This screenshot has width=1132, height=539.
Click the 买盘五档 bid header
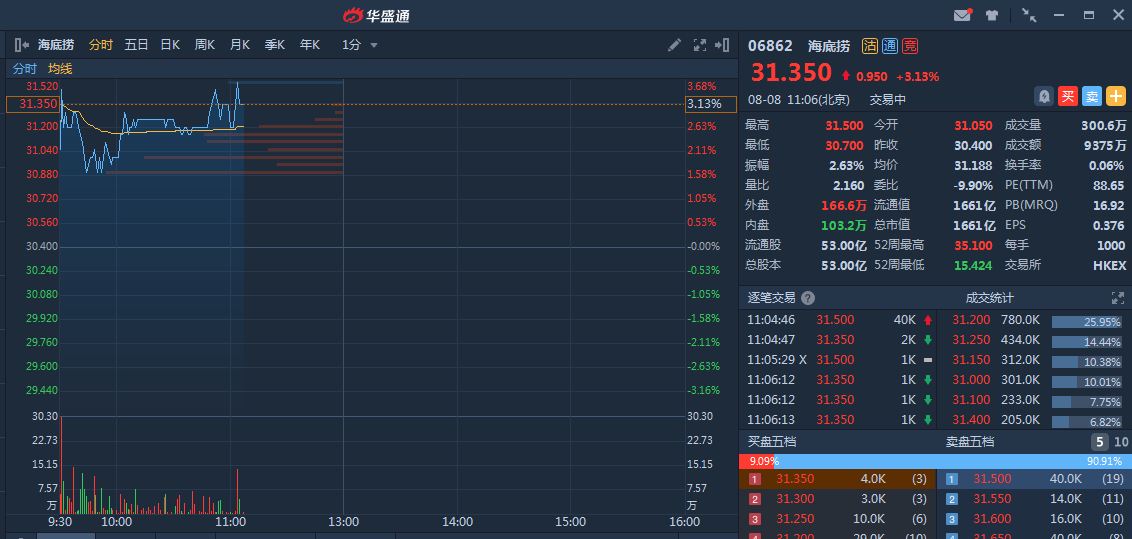point(772,442)
